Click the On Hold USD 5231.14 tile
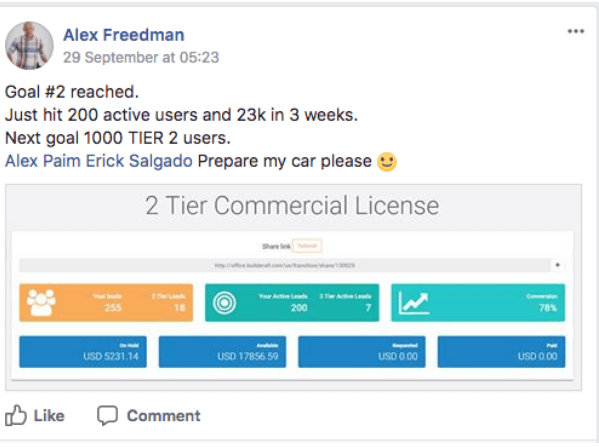Viewport: 599px width, 447px height. (x=83, y=352)
